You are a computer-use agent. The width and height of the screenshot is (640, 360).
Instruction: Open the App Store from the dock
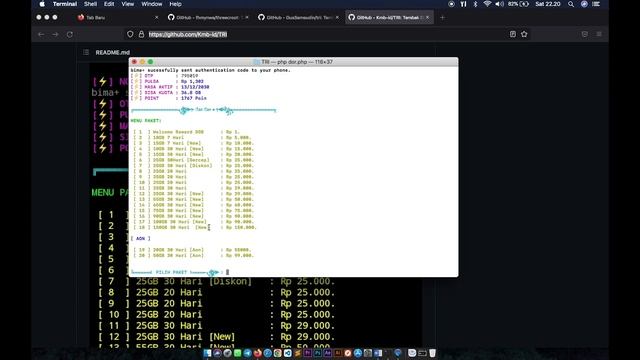[358, 353]
